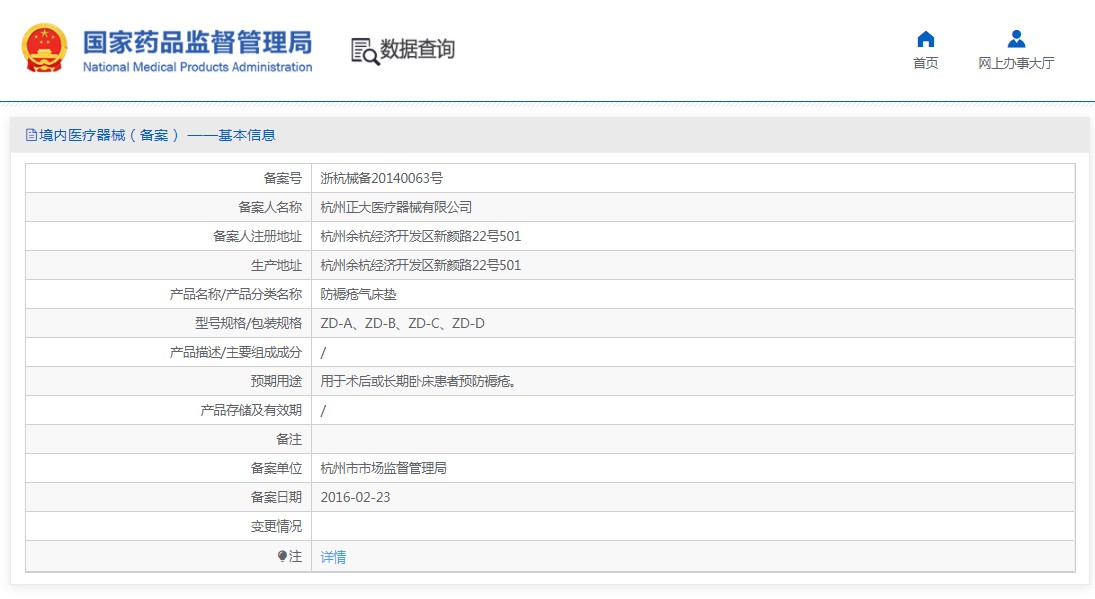
Task: Select the product name 防褥疮气床垫
Action: 358,295
